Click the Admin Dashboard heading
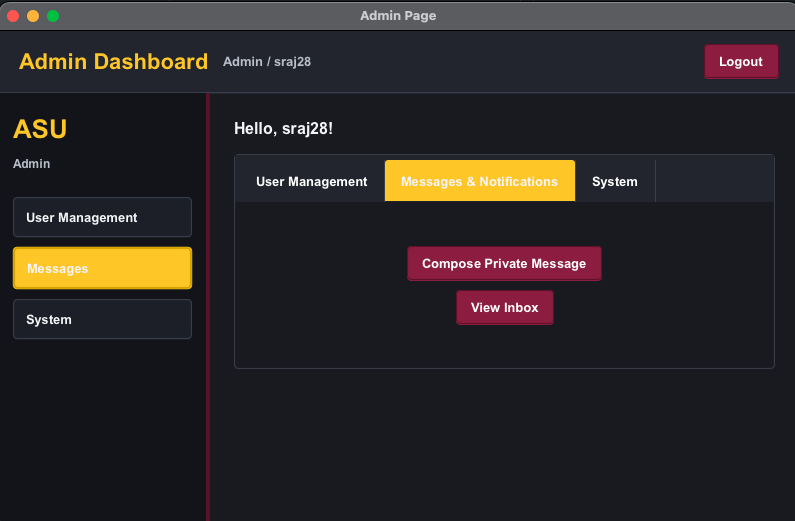Viewport: 795px width, 521px height. pyautogui.click(x=114, y=61)
